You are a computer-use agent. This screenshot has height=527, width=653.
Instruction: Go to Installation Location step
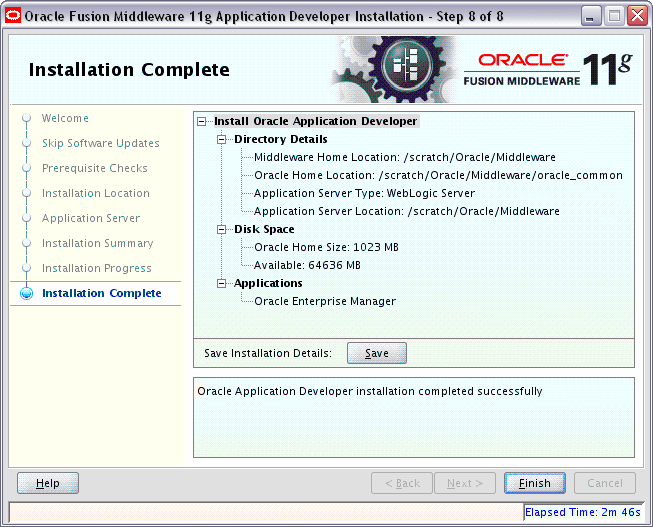(96, 193)
